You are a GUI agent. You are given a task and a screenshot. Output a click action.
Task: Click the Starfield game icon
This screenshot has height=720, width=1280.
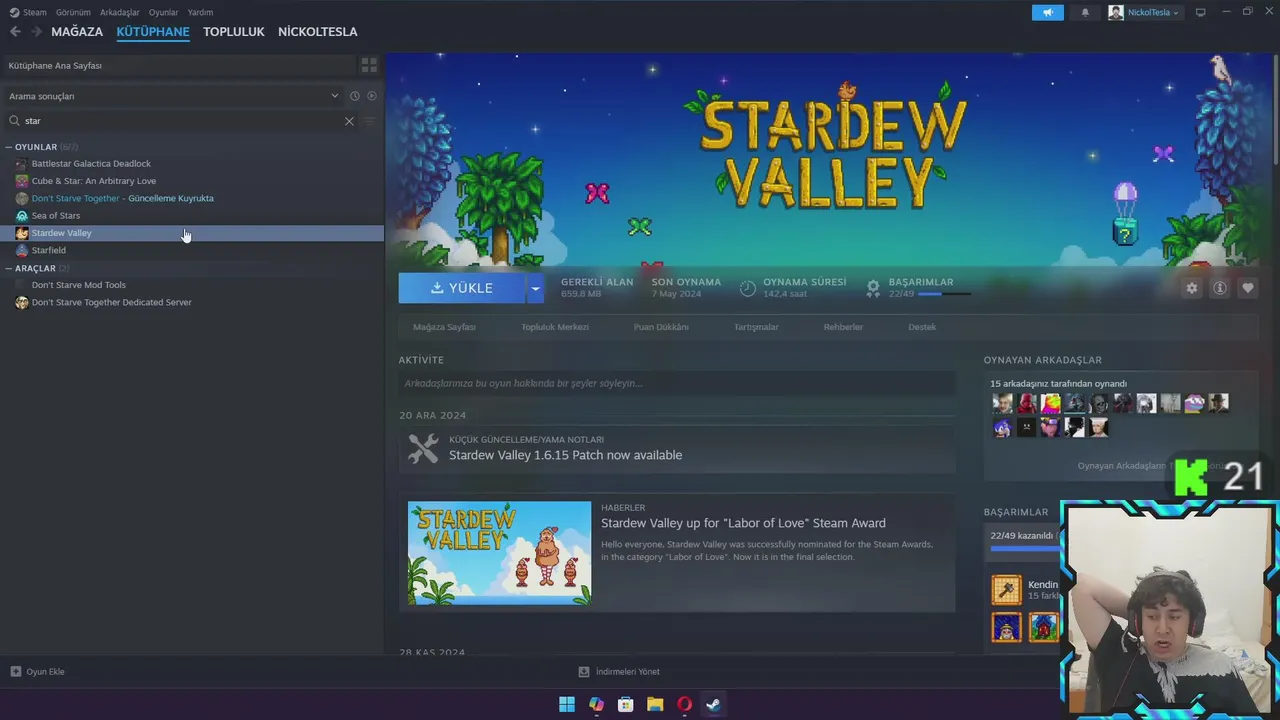(22, 250)
